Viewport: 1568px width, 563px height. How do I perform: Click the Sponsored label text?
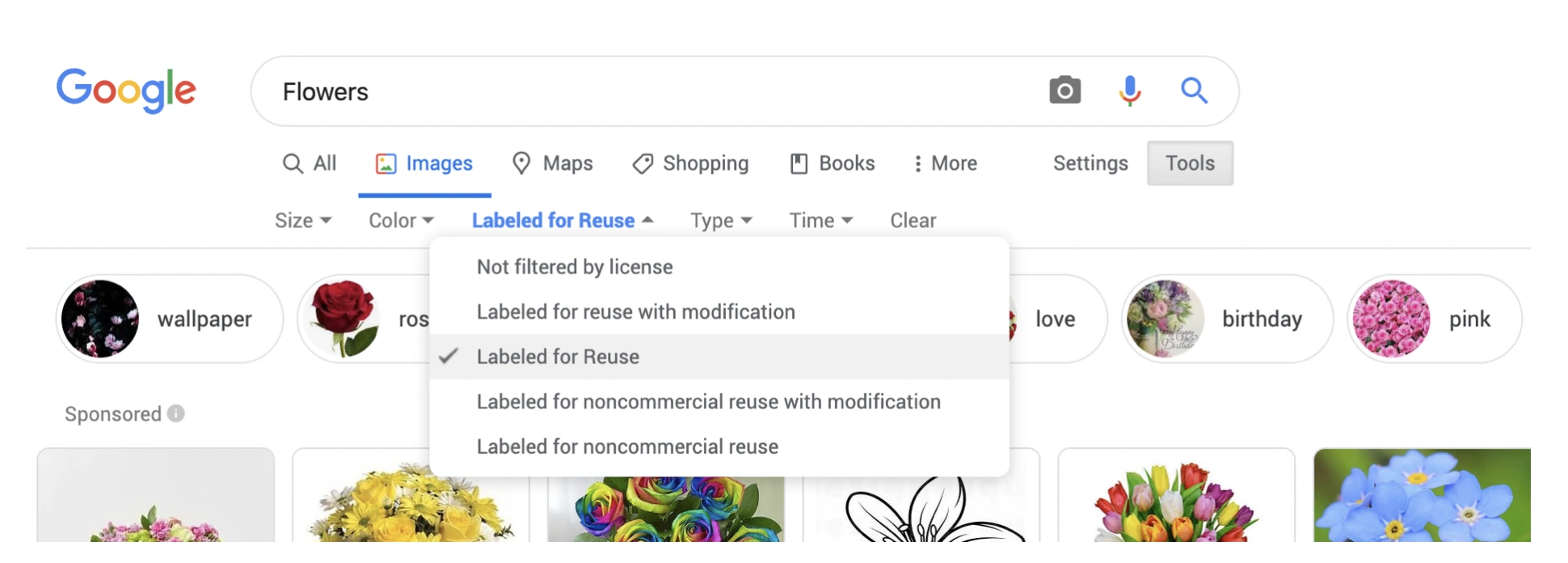(113, 414)
